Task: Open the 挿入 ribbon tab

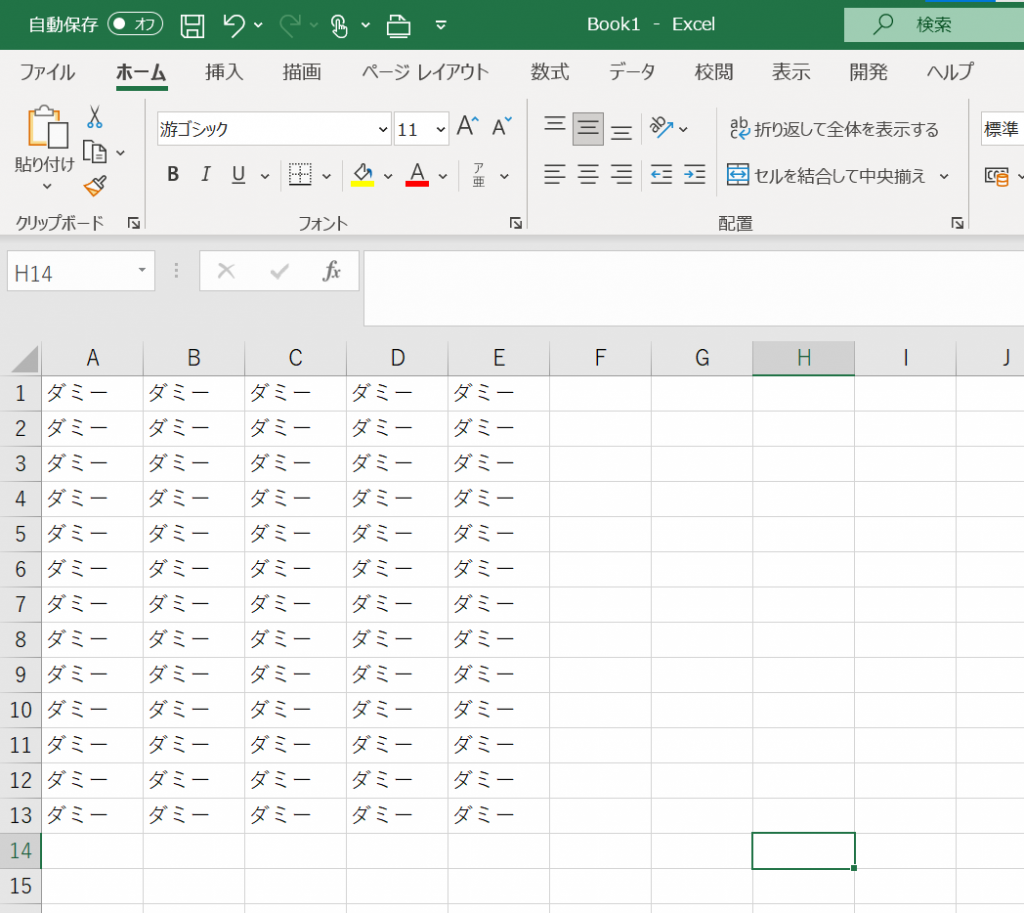Action: click(224, 72)
